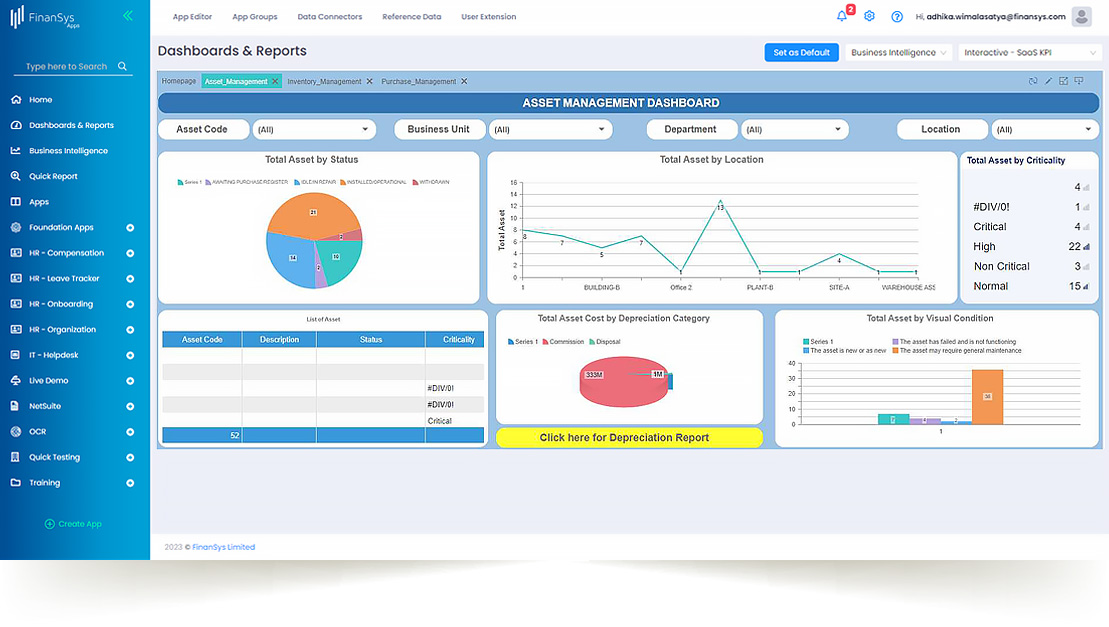Open the Business Intelligence dropdown
Viewport: 1109px width, 627px height.
[898, 52]
